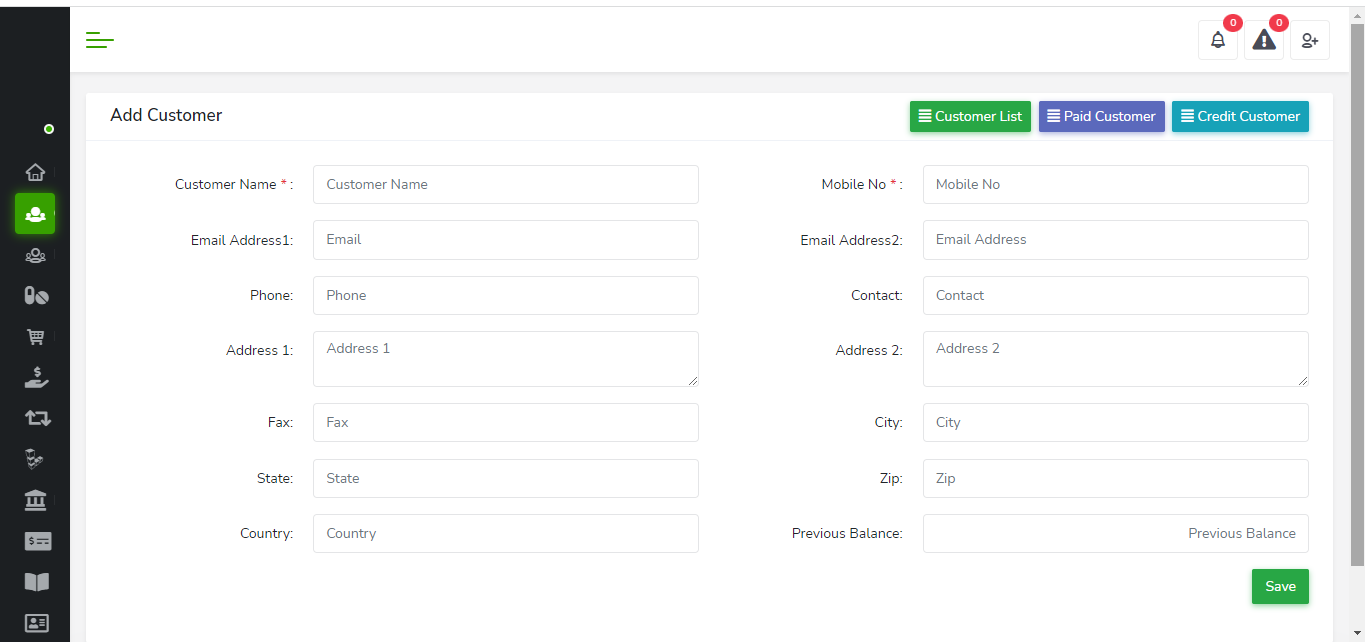Open the Customer List
The width and height of the screenshot is (1365, 642).
(x=969, y=116)
